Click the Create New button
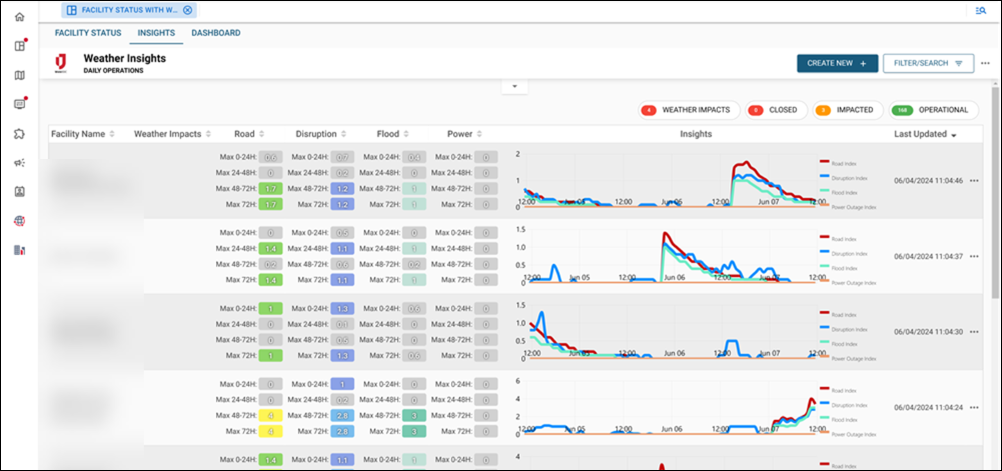 (837, 63)
